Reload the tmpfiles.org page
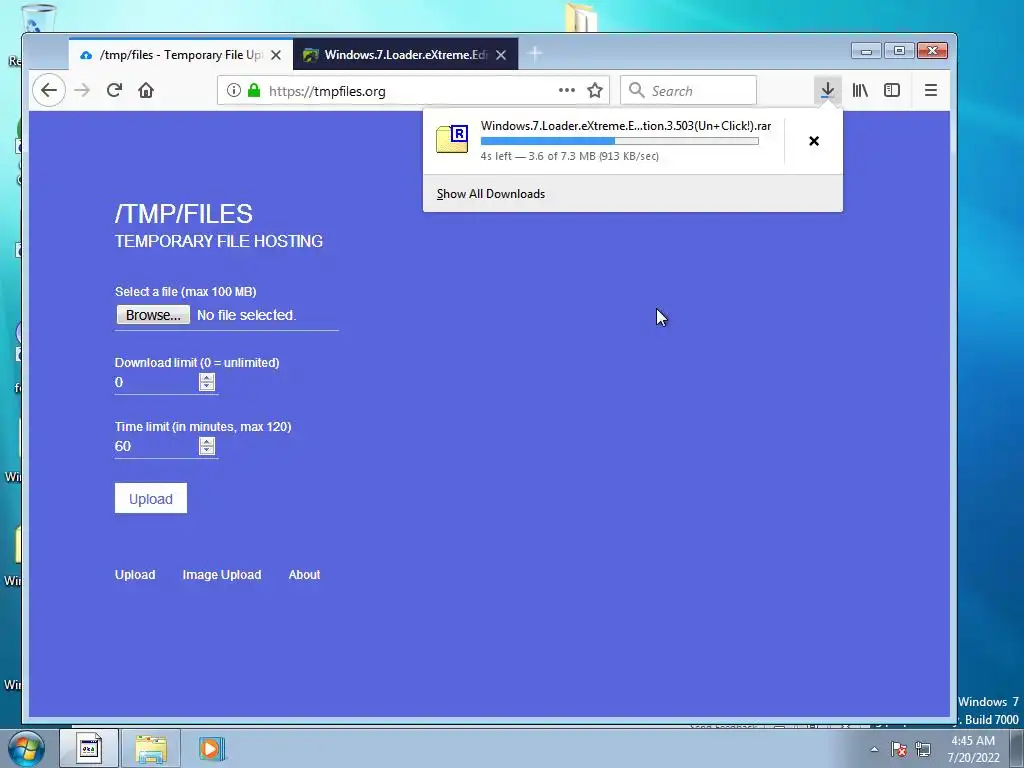Image resolution: width=1024 pixels, height=768 pixels. [x=114, y=90]
